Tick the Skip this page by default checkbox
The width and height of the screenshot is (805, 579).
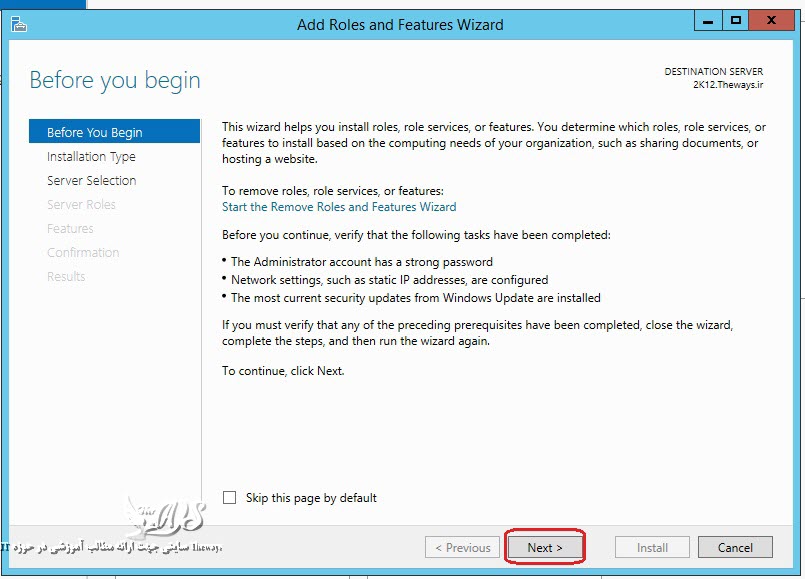tap(229, 497)
